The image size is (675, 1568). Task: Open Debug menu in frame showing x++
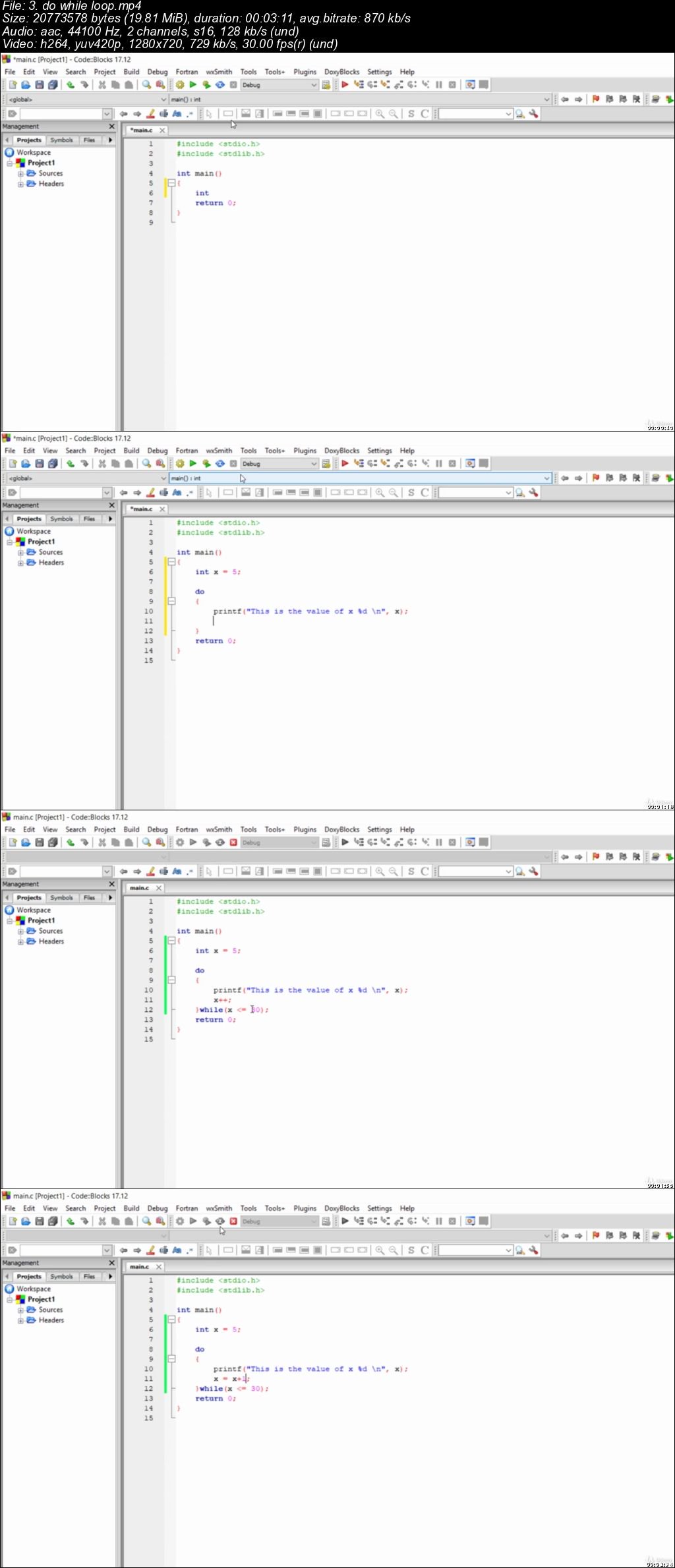tap(158, 829)
